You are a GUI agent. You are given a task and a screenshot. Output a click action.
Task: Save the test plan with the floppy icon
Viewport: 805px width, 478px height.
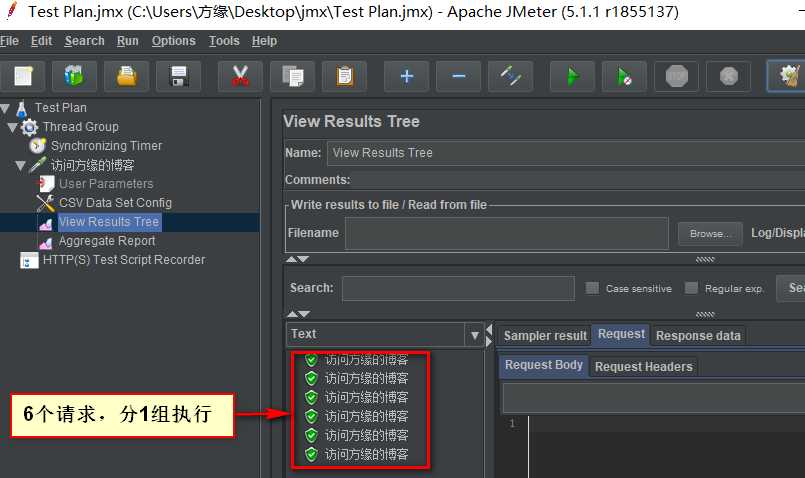click(x=178, y=77)
